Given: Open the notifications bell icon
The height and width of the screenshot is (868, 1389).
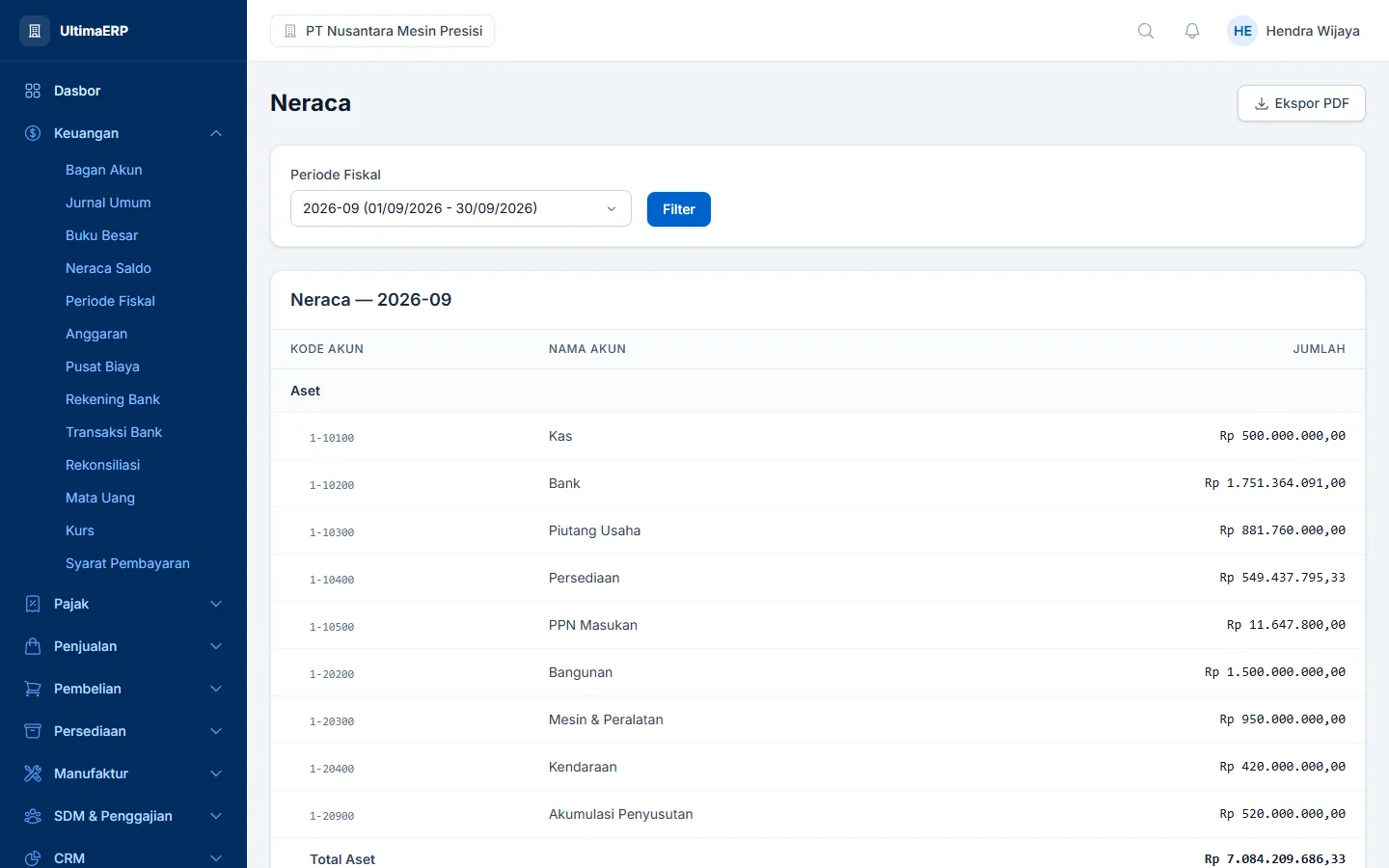Looking at the screenshot, I should 1192,31.
